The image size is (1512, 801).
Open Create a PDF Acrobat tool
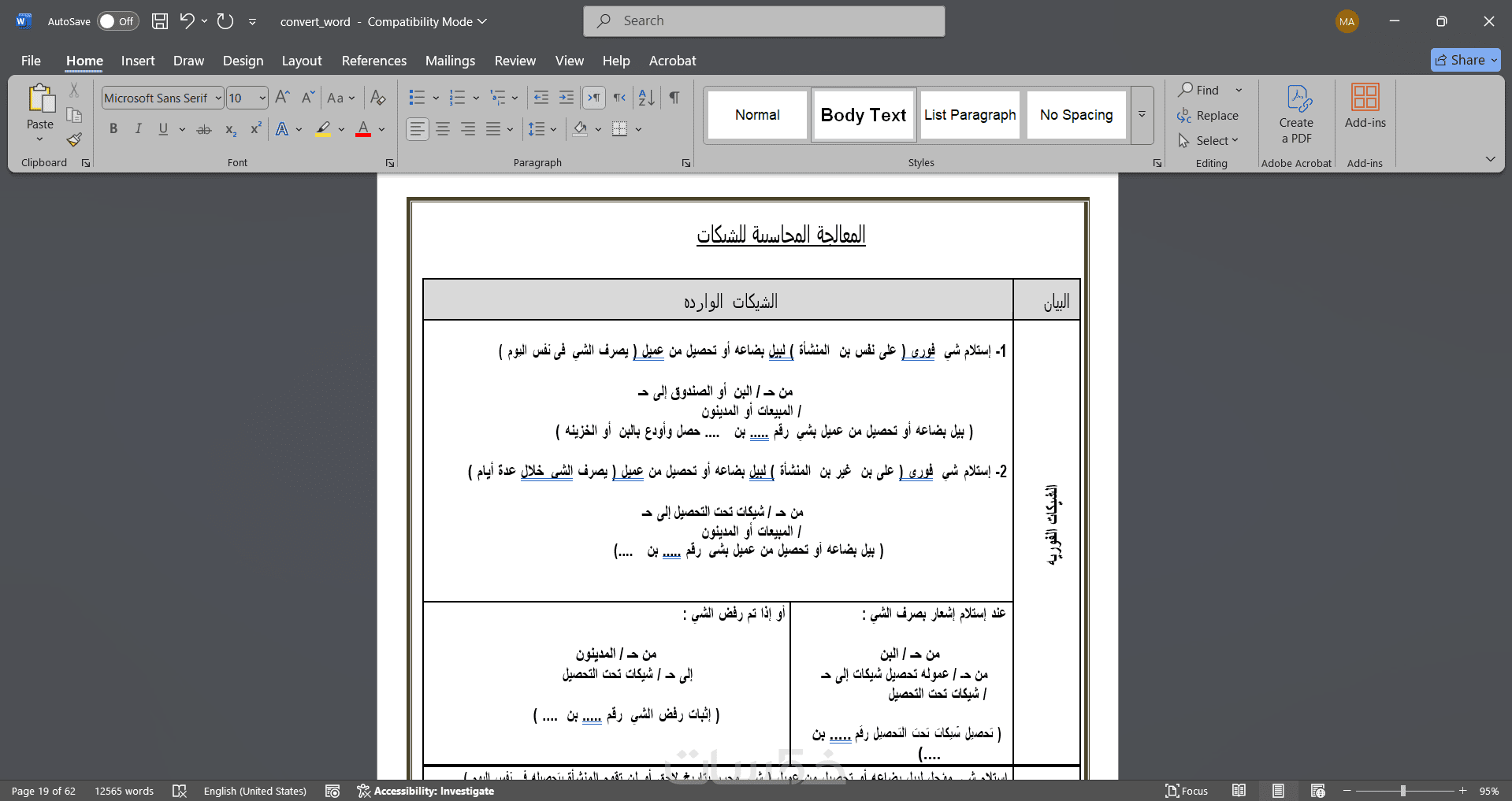point(1297,114)
